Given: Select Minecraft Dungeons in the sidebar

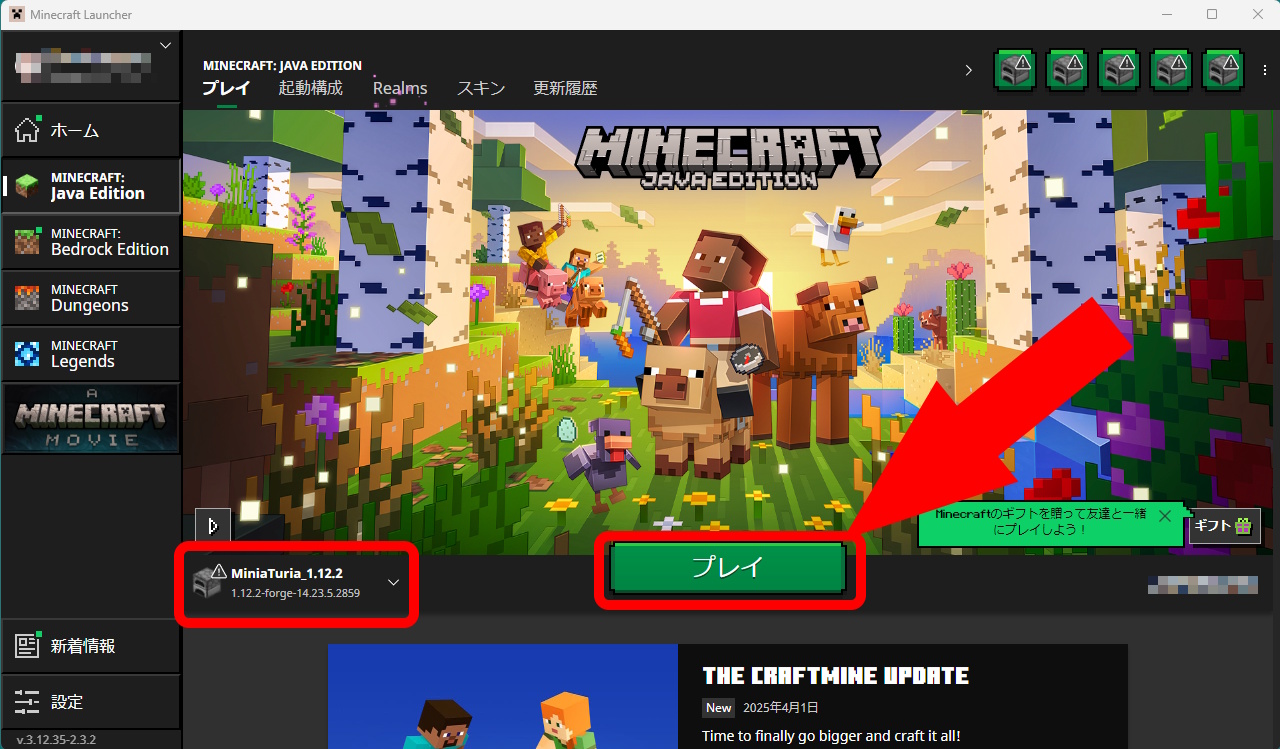Looking at the screenshot, I should click(90, 298).
